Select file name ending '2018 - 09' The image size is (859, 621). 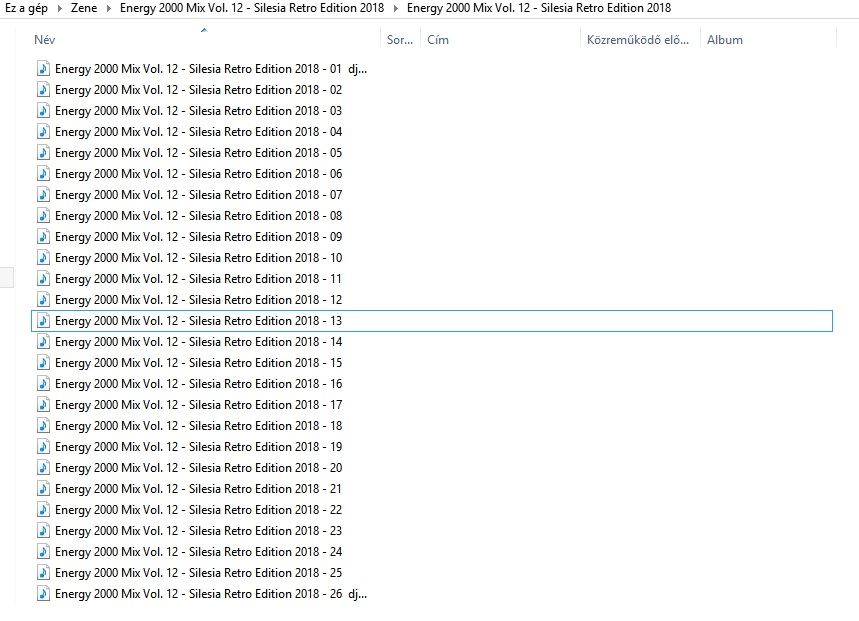point(198,237)
